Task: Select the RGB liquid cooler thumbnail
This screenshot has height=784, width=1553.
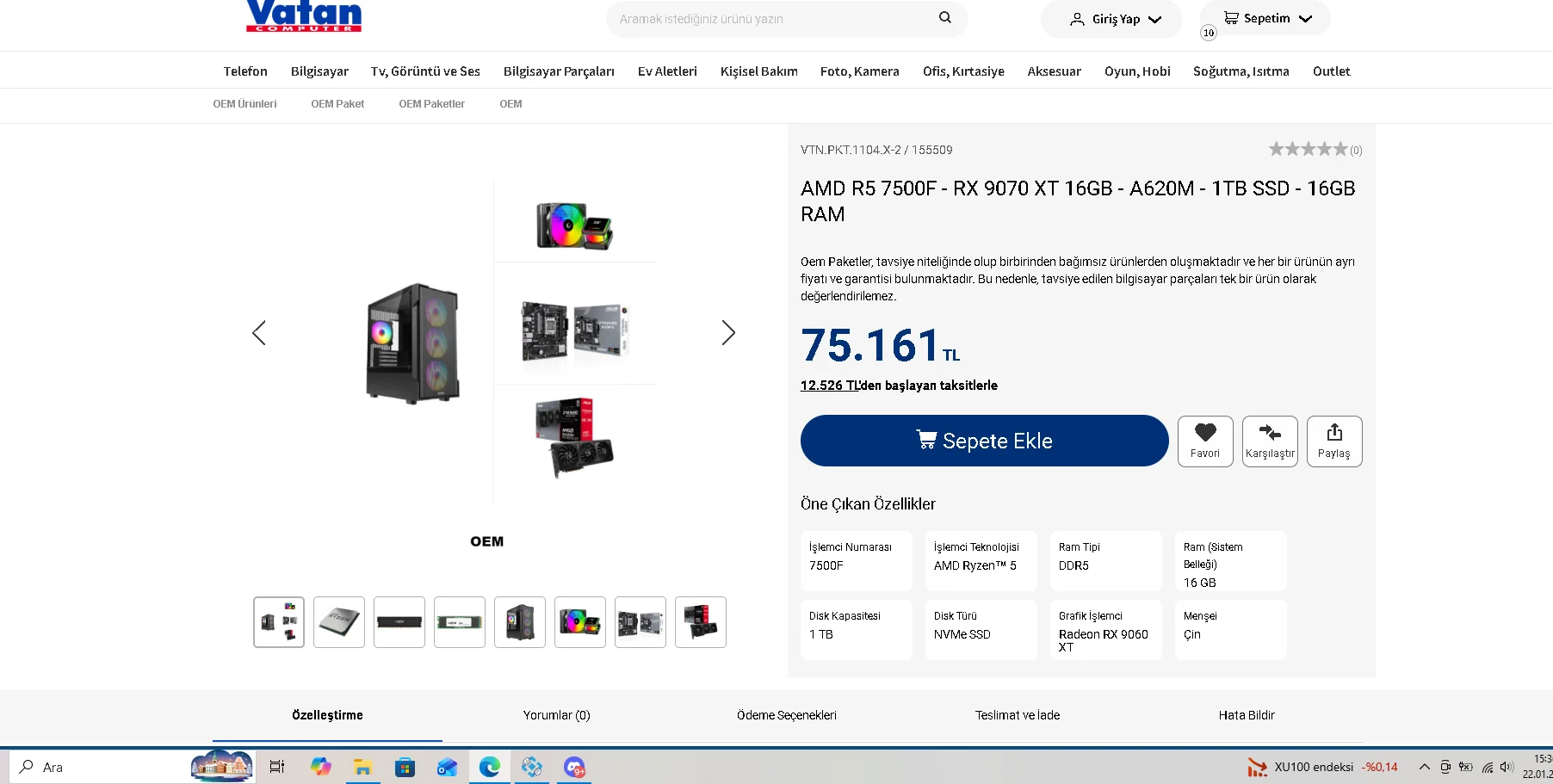Action: (580, 622)
